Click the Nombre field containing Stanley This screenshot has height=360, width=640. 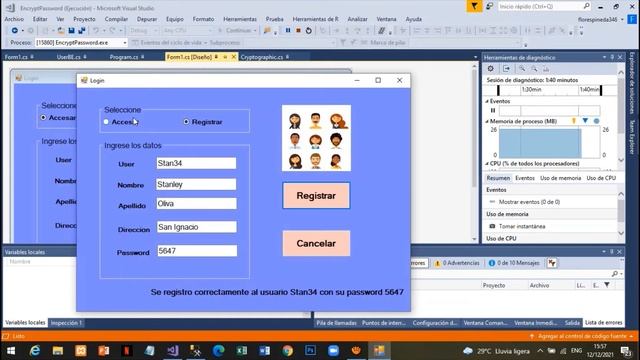pyautogui.click(x=196, y=184)
